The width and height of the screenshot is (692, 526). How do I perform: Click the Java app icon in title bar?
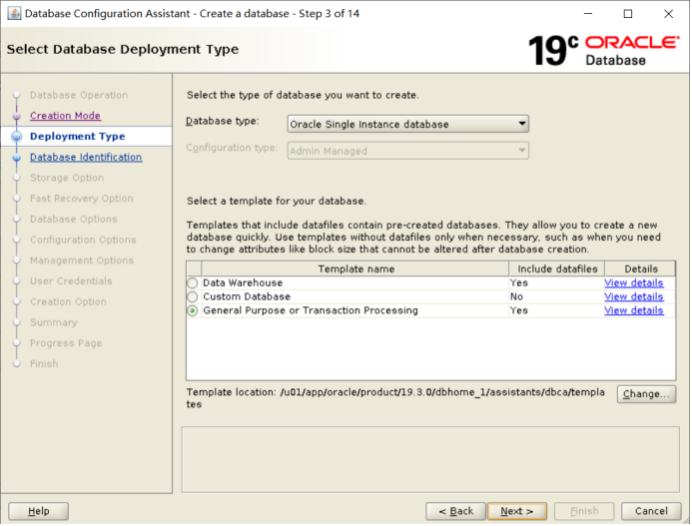[x=14, y=14]
